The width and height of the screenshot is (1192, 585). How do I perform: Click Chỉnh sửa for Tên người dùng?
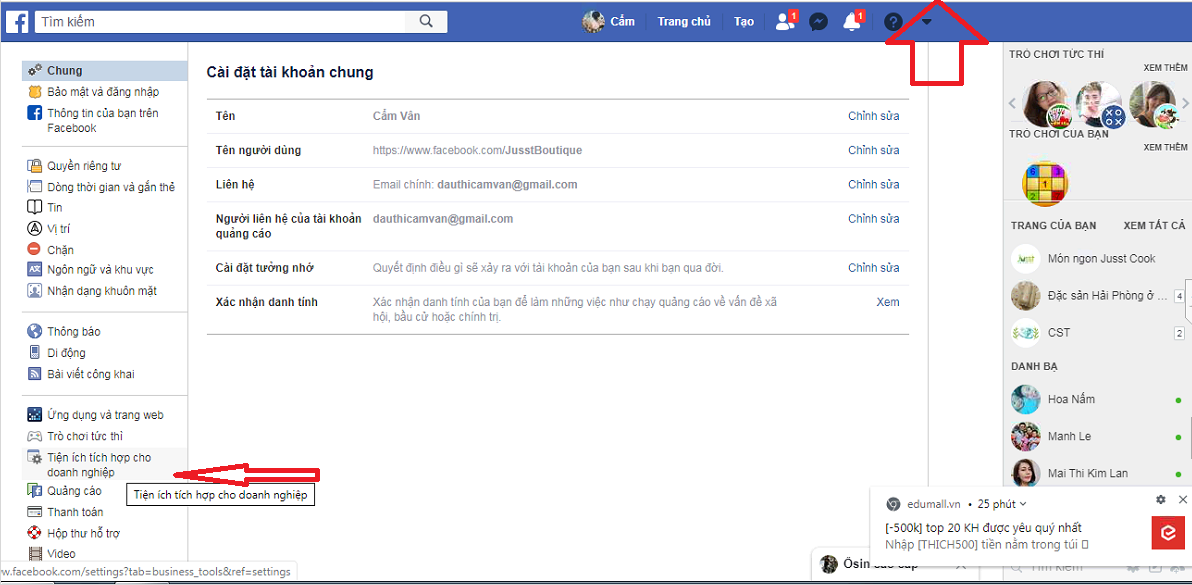click(873, 150)
